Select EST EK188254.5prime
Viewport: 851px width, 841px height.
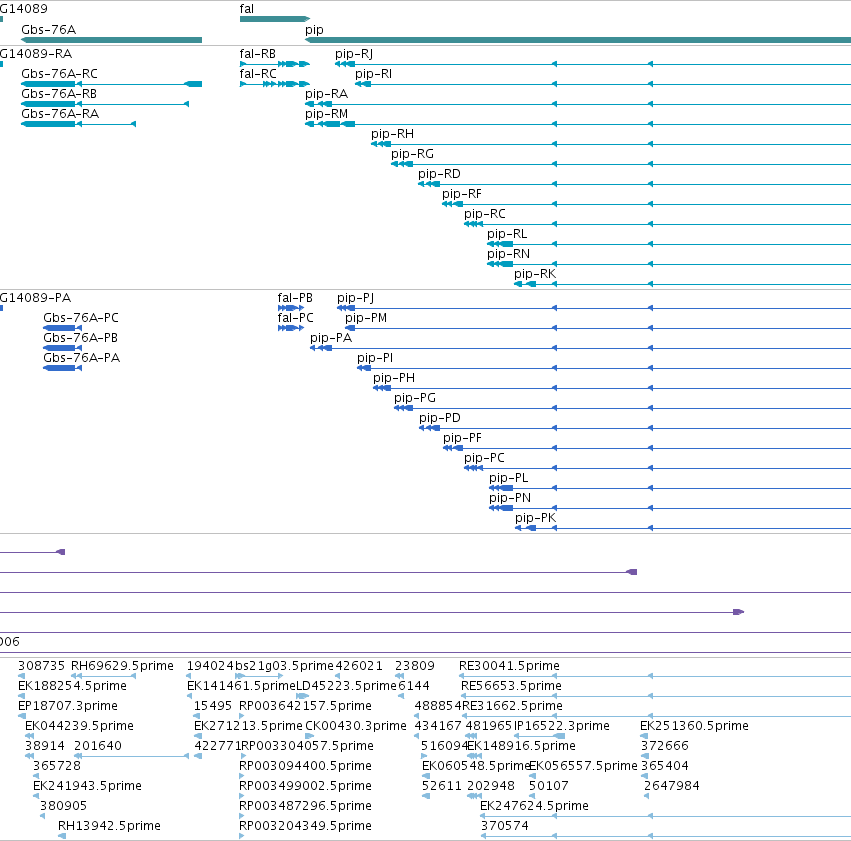coord(72,686)
